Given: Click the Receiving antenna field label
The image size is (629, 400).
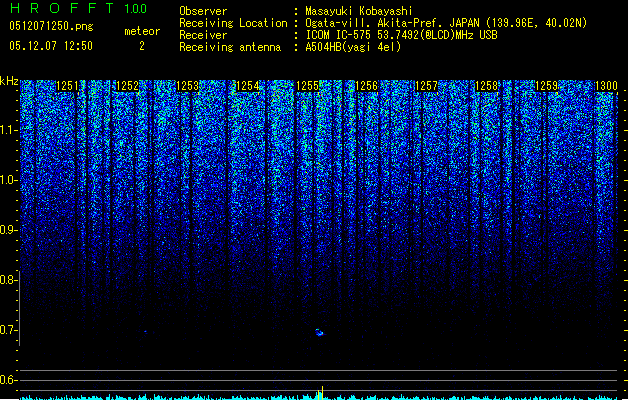Looking at the screenshot, I should pos(230,47).
